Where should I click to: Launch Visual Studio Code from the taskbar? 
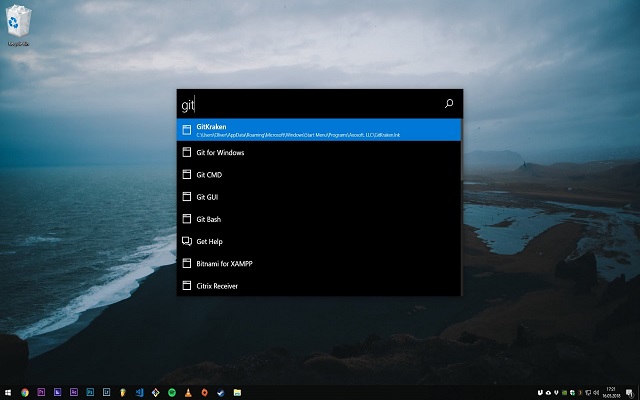point(139,393)
